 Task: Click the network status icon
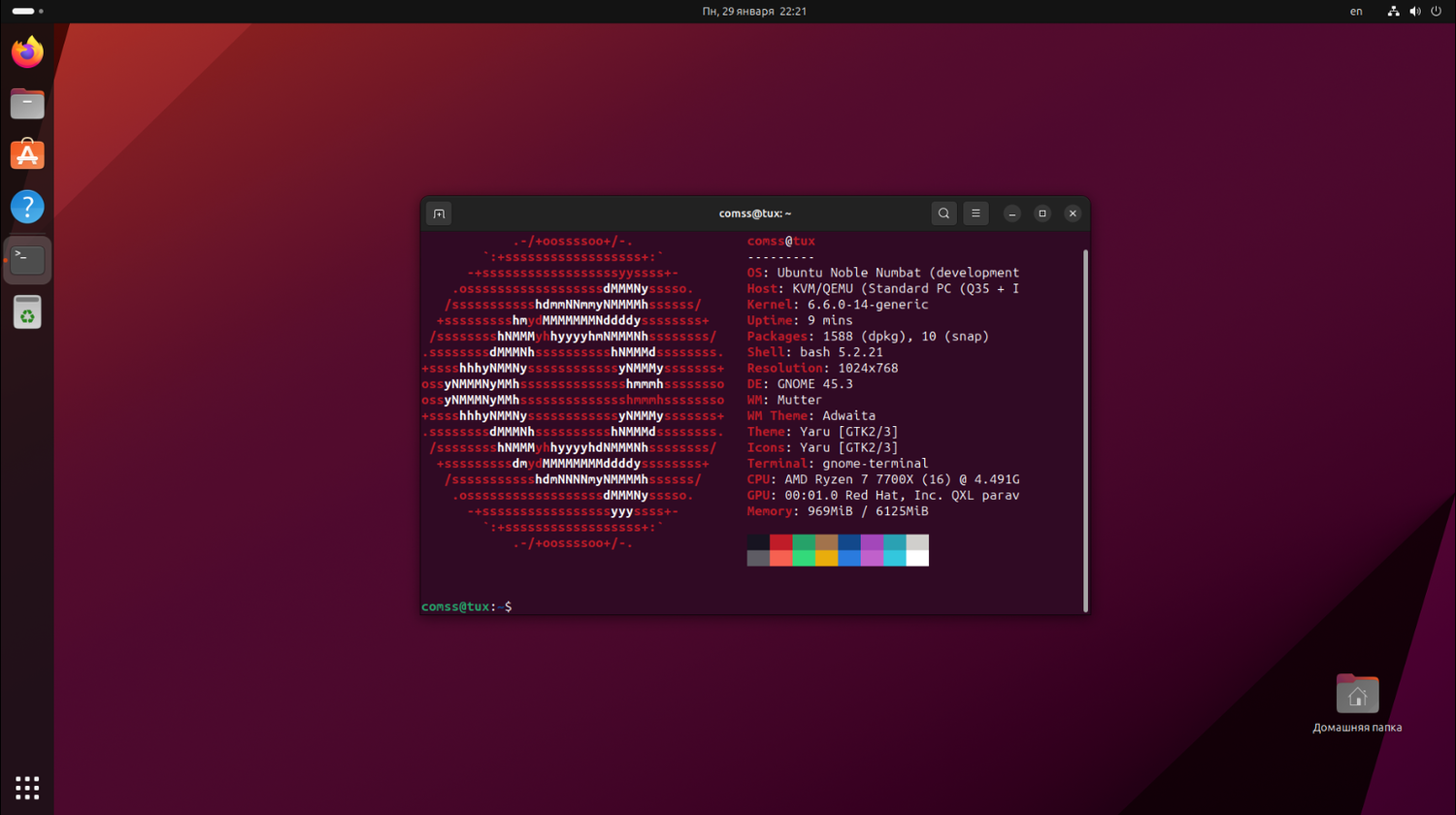pyautogui.click(x=1393, y=12)
